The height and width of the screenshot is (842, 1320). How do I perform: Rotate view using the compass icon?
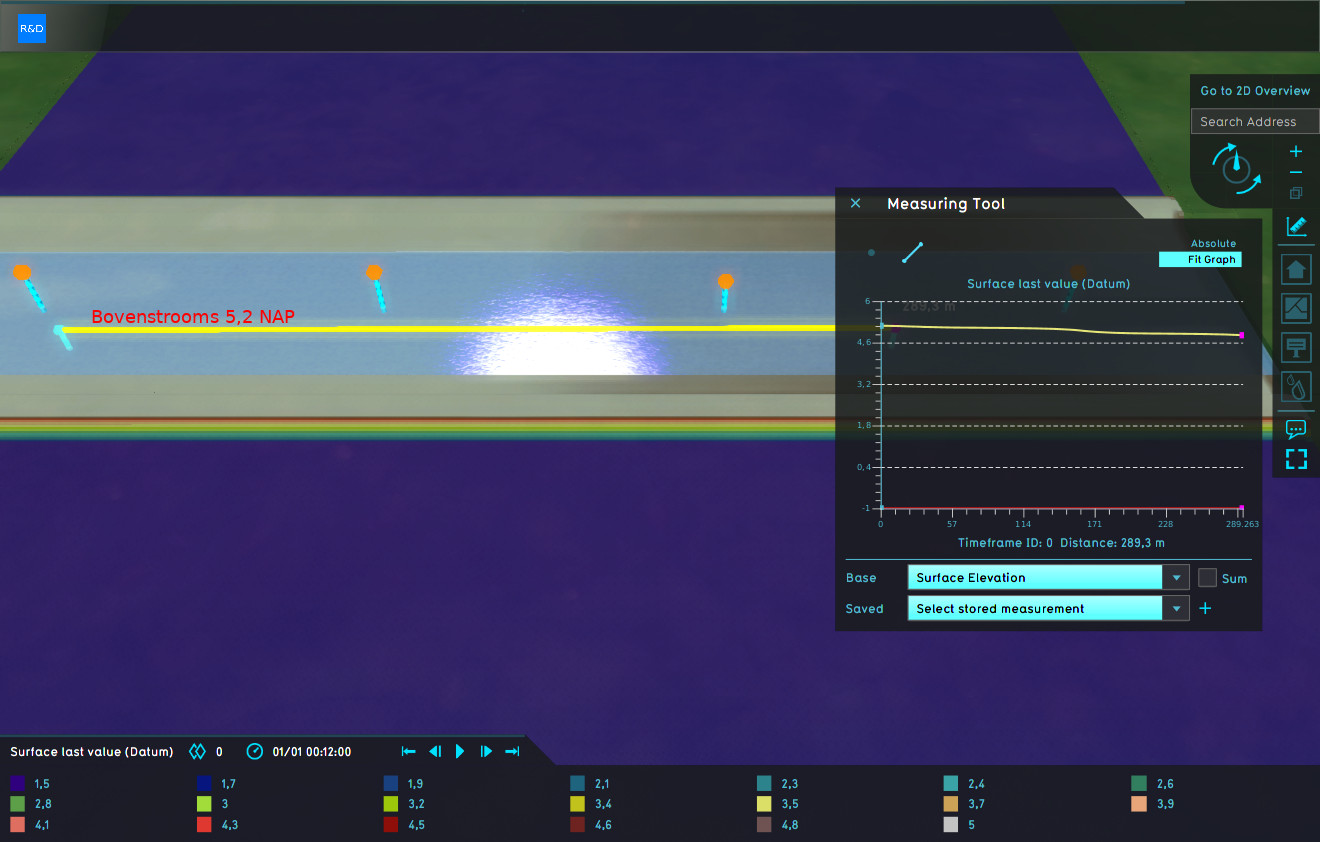click(1236, 168)
